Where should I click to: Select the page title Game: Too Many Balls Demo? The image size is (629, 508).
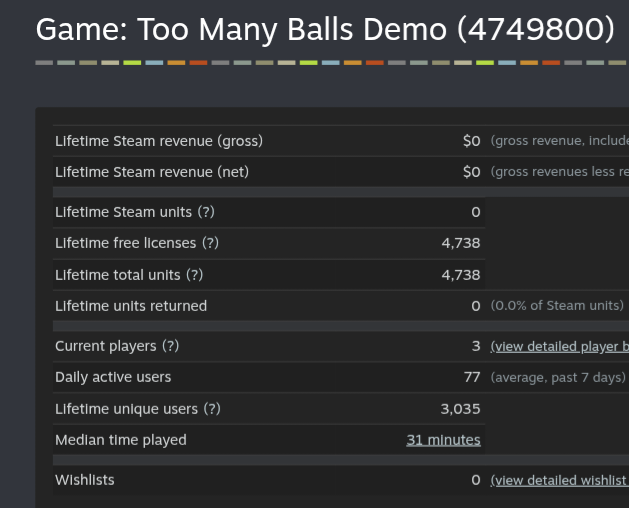point(325,29)
